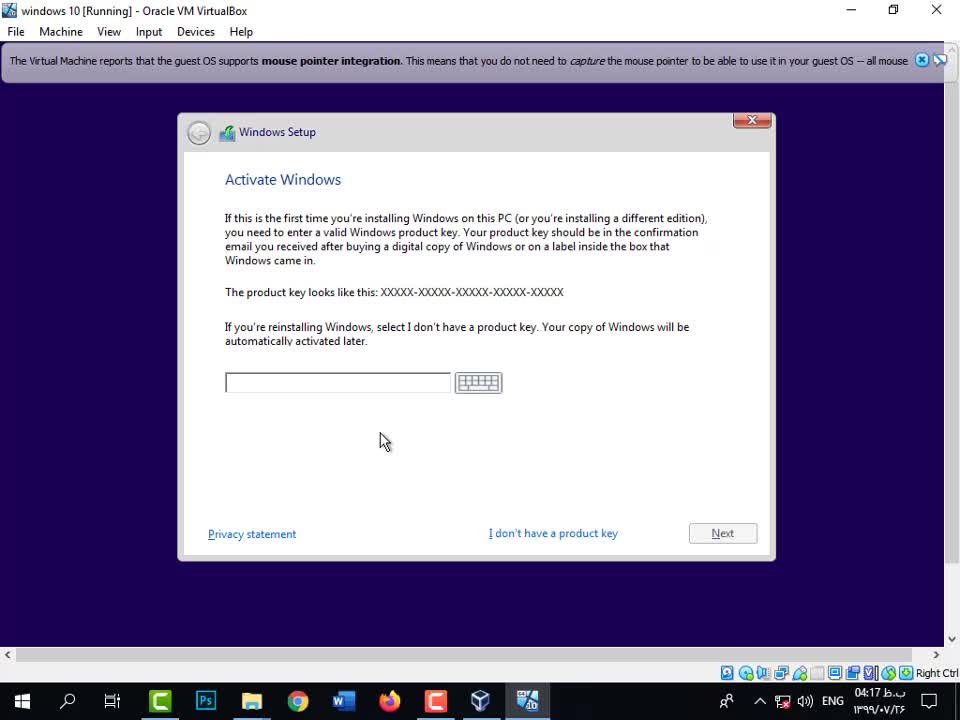960x720 pixels.
Task: Open the View menu in VirtualBox
Action: [x=109, y=32]
